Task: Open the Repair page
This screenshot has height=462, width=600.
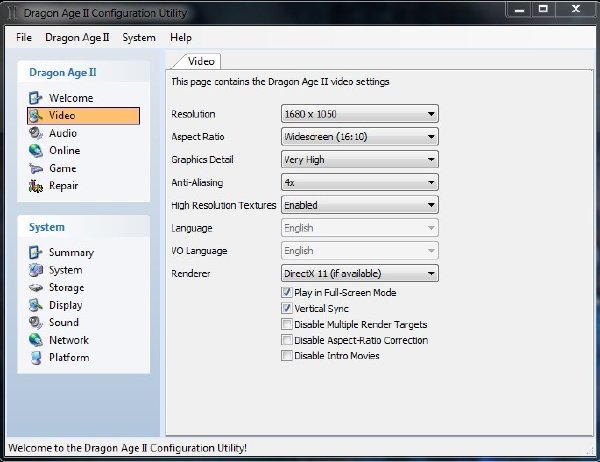Action: click(x=64, y=186)
